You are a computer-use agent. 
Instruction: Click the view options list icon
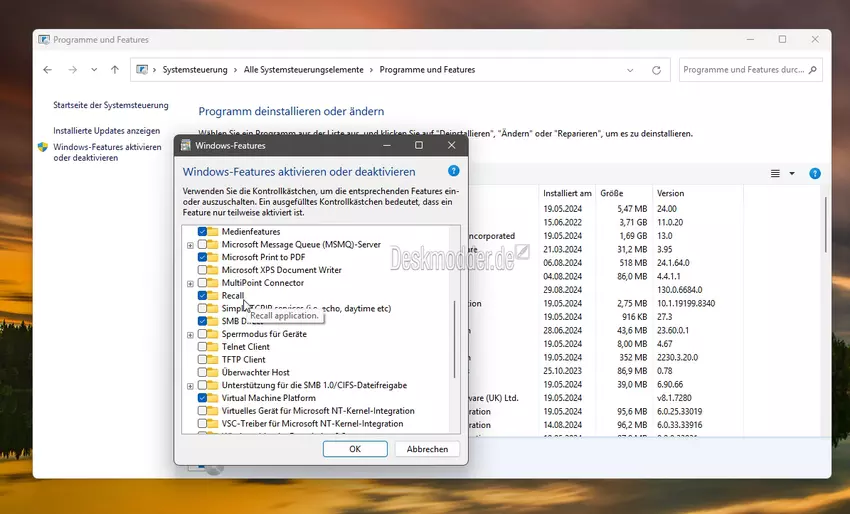pyautogui.click(x=775, y=173)
